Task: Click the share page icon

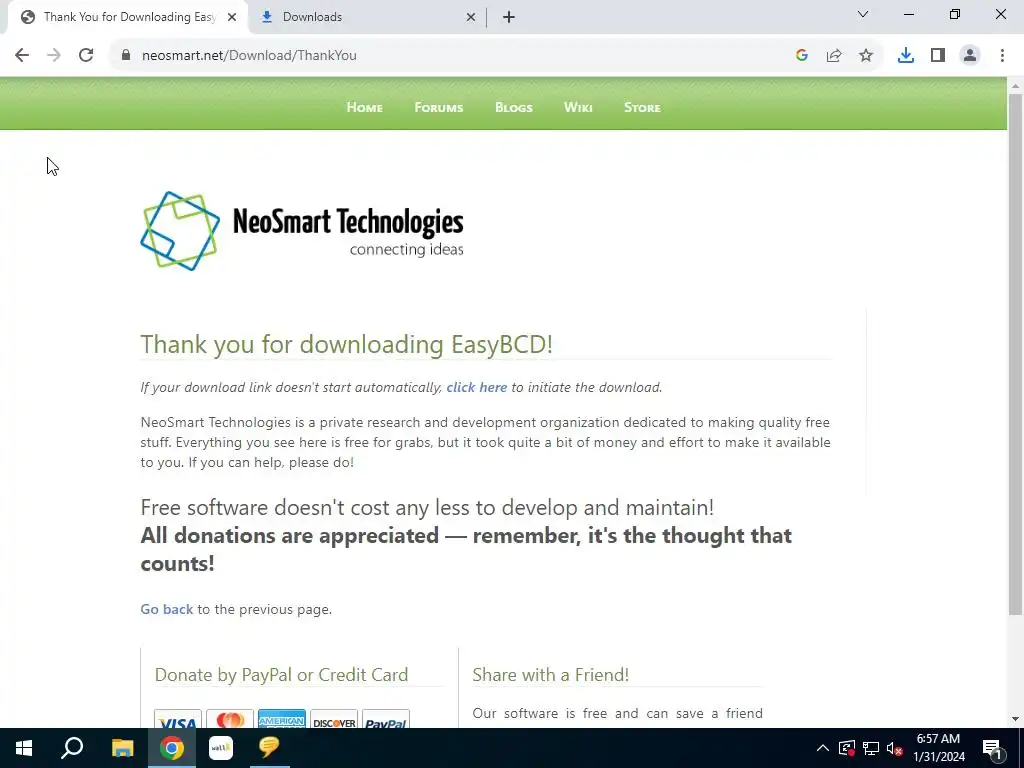Action: point(834,56)
